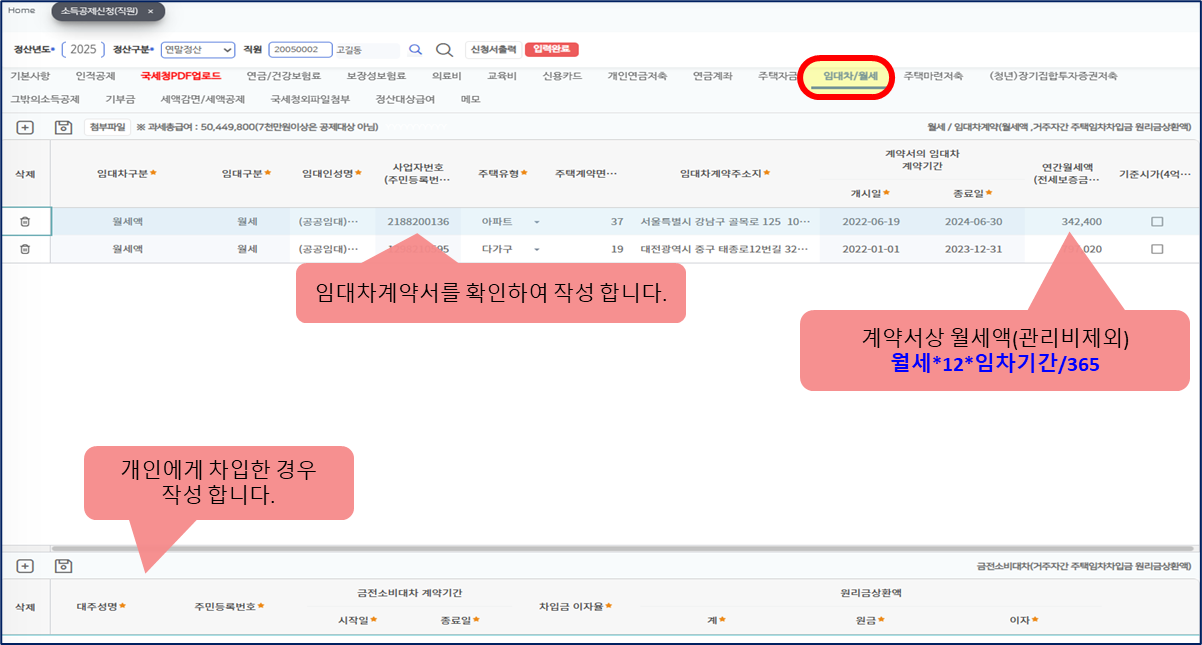Viewport: 1202px width, 645px height.
Task: Click start date 2022-06-19 cell
Action: (871, 221)
